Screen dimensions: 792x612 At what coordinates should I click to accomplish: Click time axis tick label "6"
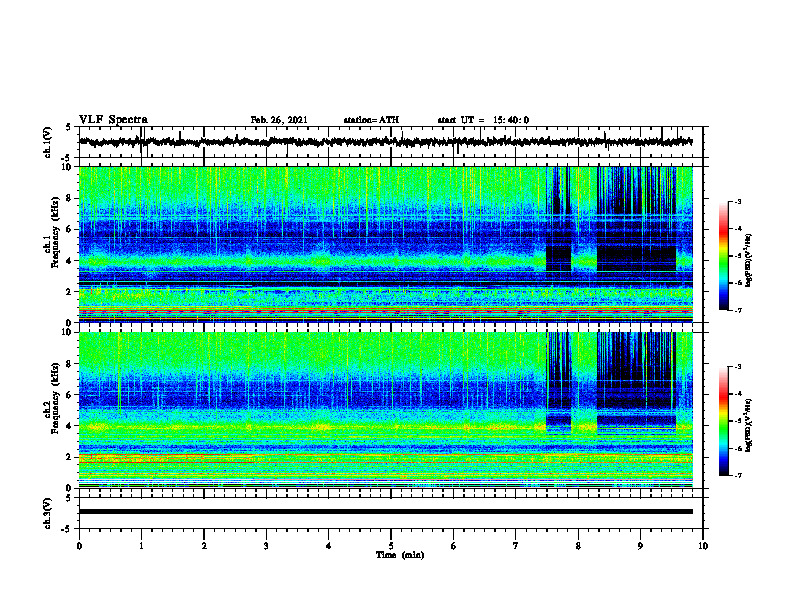coord(454,546)
